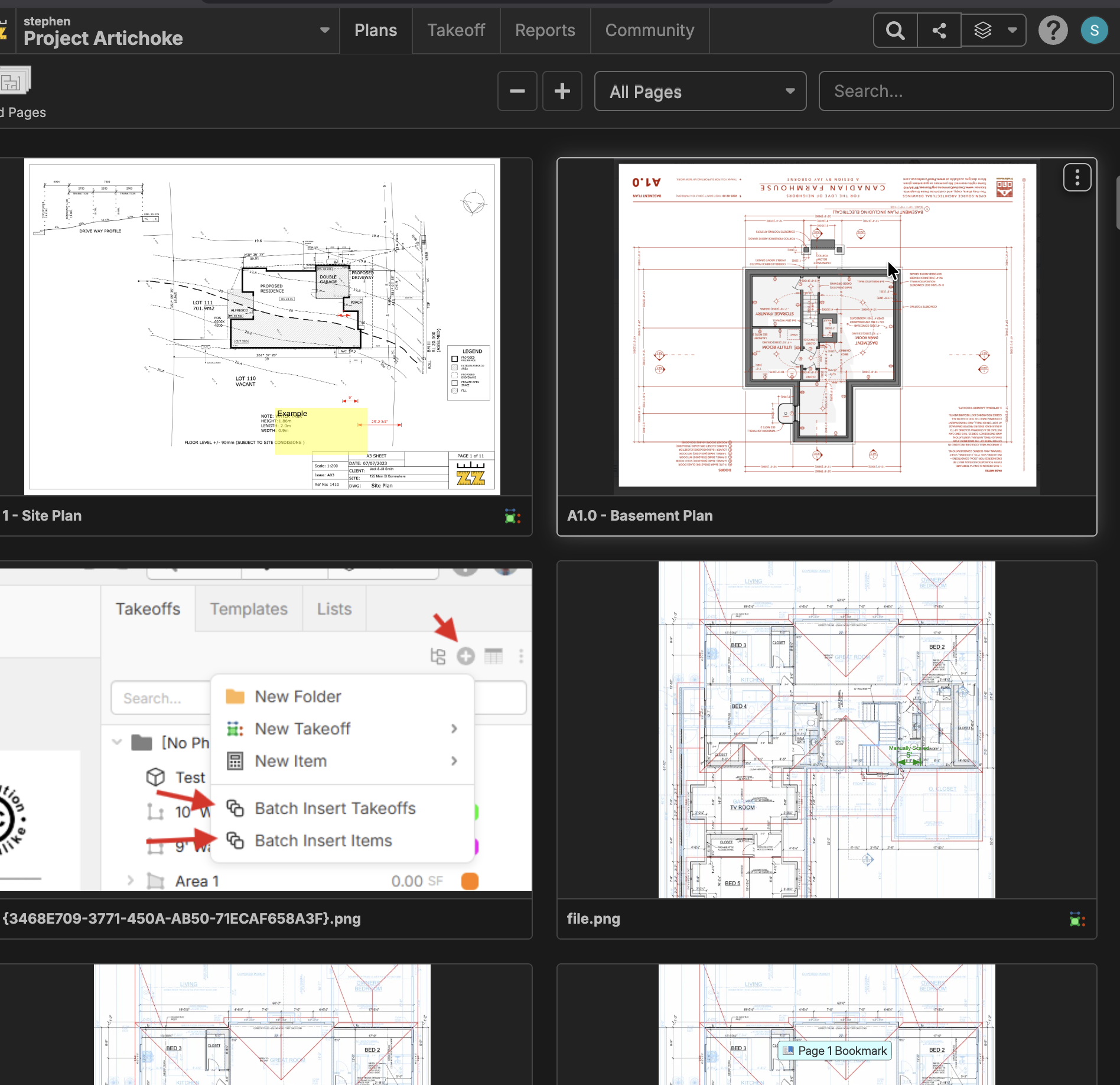Expand the Project Artichoke dropdown arrow
This screenshot has width=1120, height=1085.
324,31
